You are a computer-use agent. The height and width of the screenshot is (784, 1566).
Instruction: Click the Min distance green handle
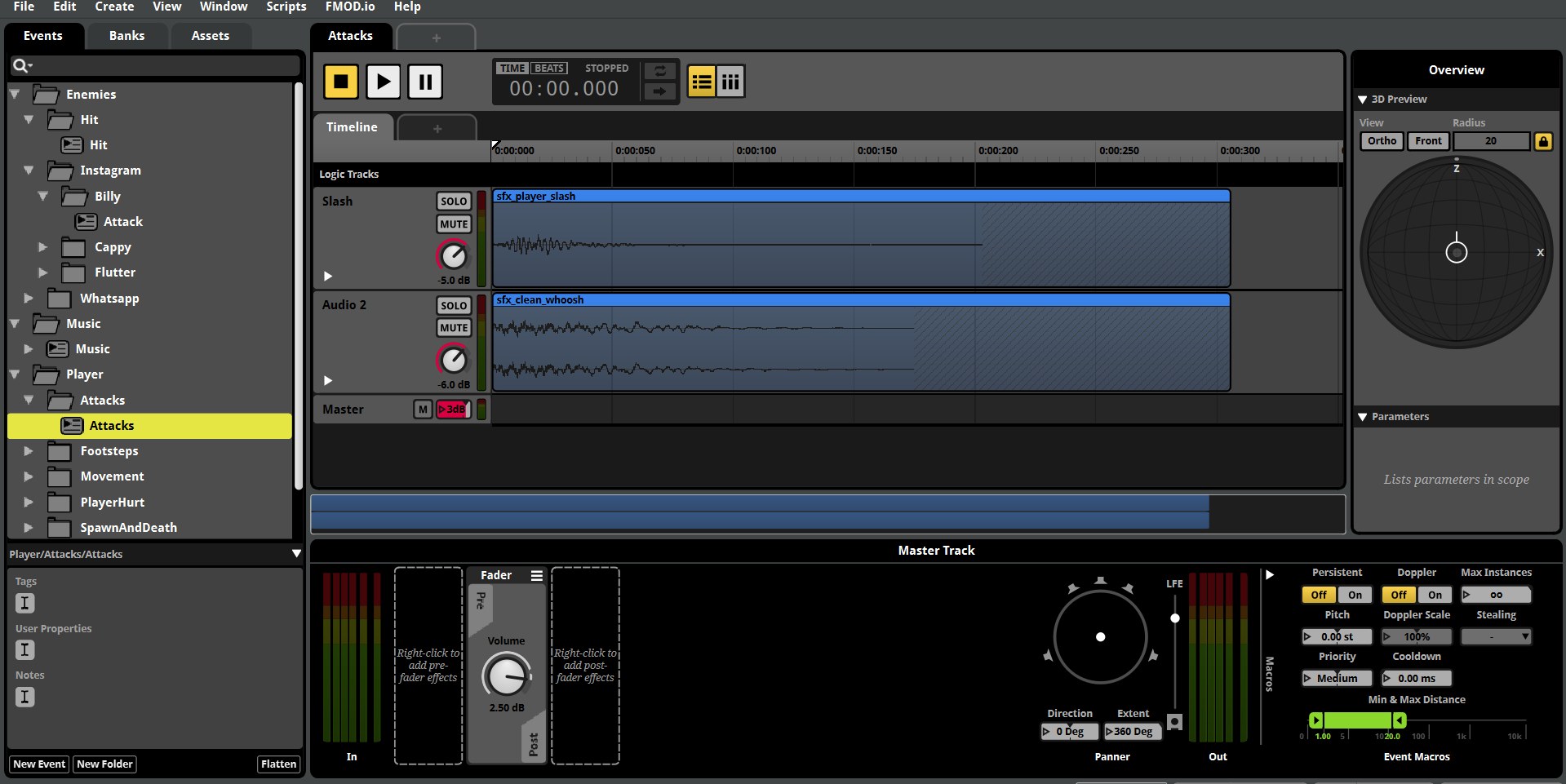[x=1315, y=720]
